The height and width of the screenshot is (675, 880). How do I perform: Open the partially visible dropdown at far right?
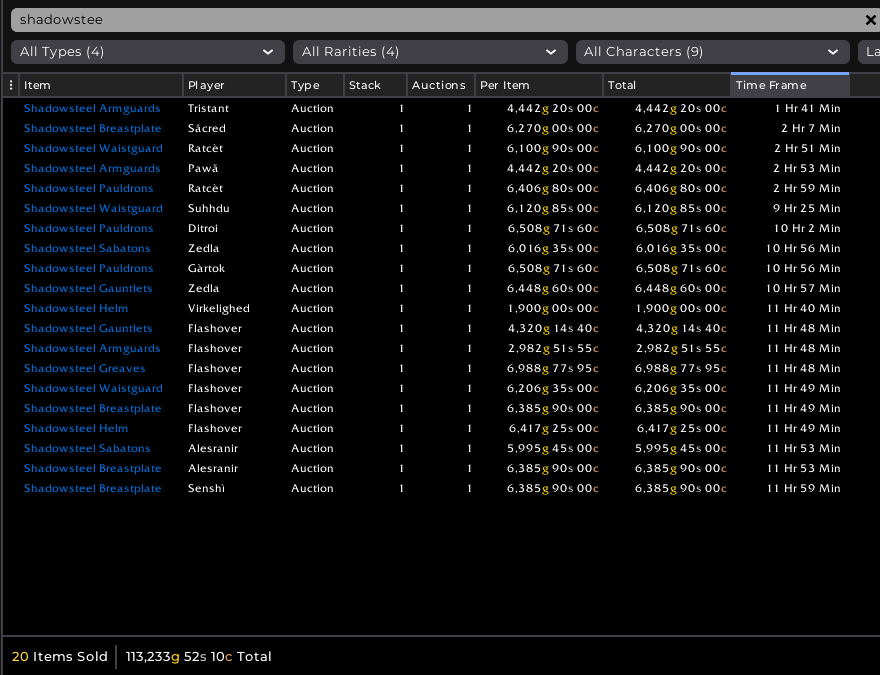click(869, 52)
